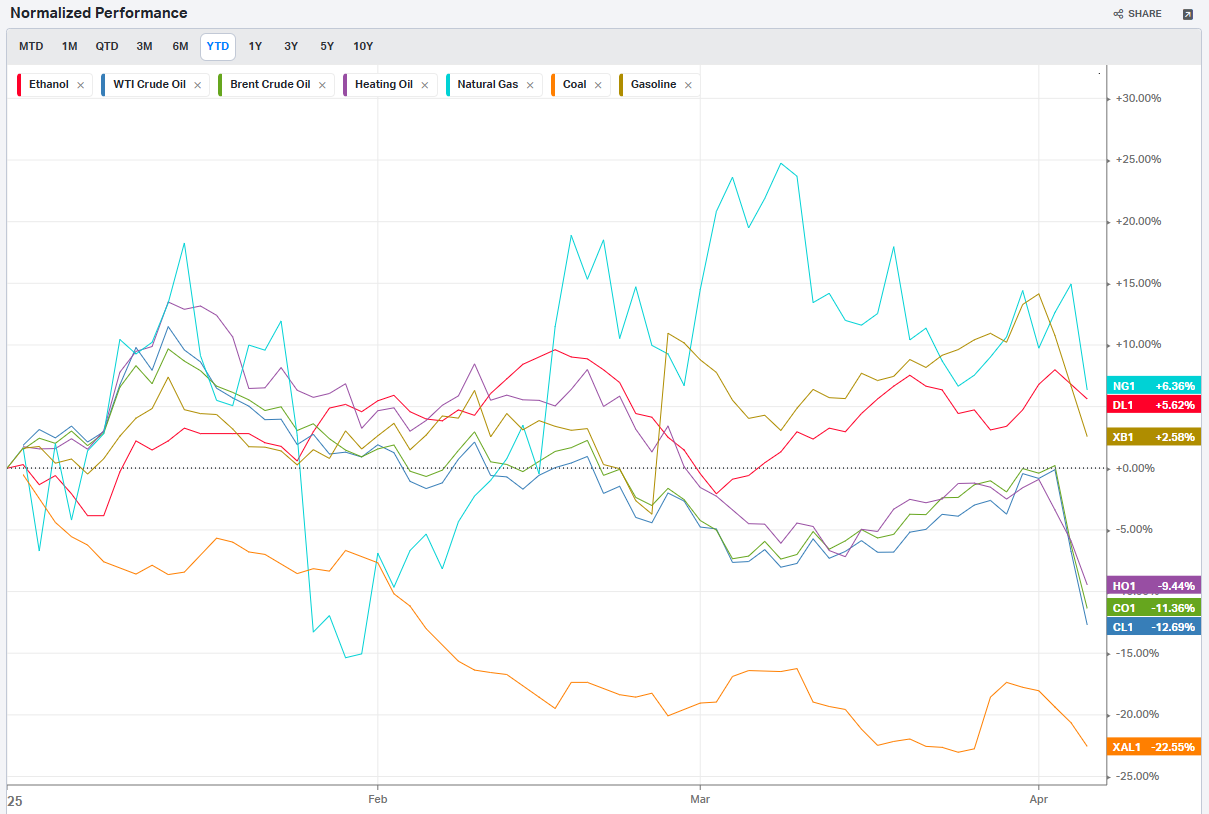Viewport: 1209px width, 814px height.
Task: Click the Mar axis label
Action: click(x=701, y=800)
